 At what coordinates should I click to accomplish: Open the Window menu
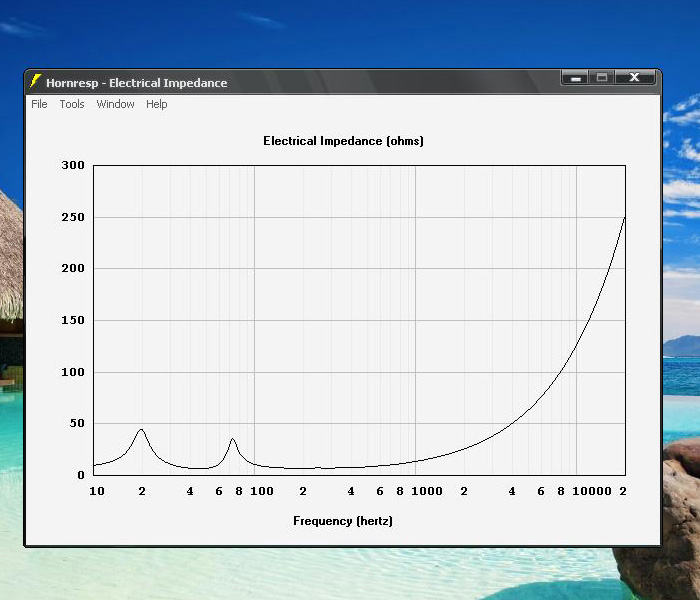pyautogui.click(x=115, y=104)
